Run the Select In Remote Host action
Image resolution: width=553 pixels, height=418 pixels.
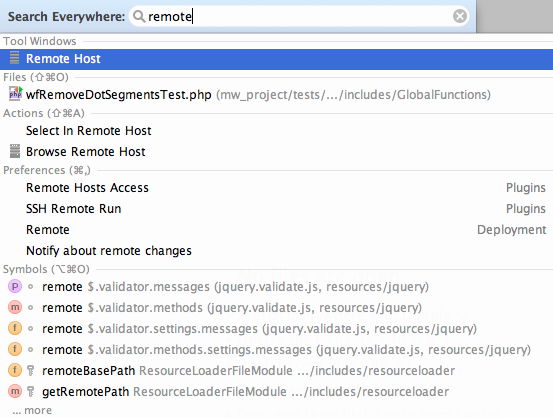276,131
